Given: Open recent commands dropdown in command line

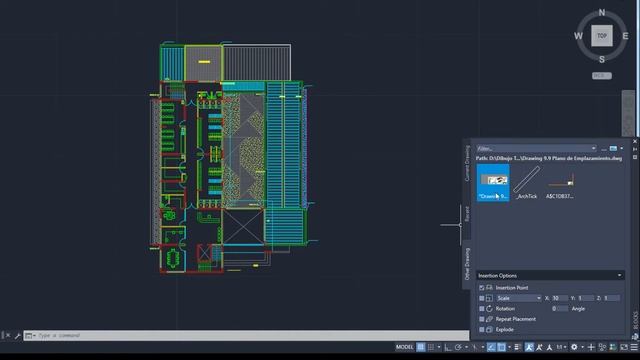Looking at the screenshot, I should 30,336.
